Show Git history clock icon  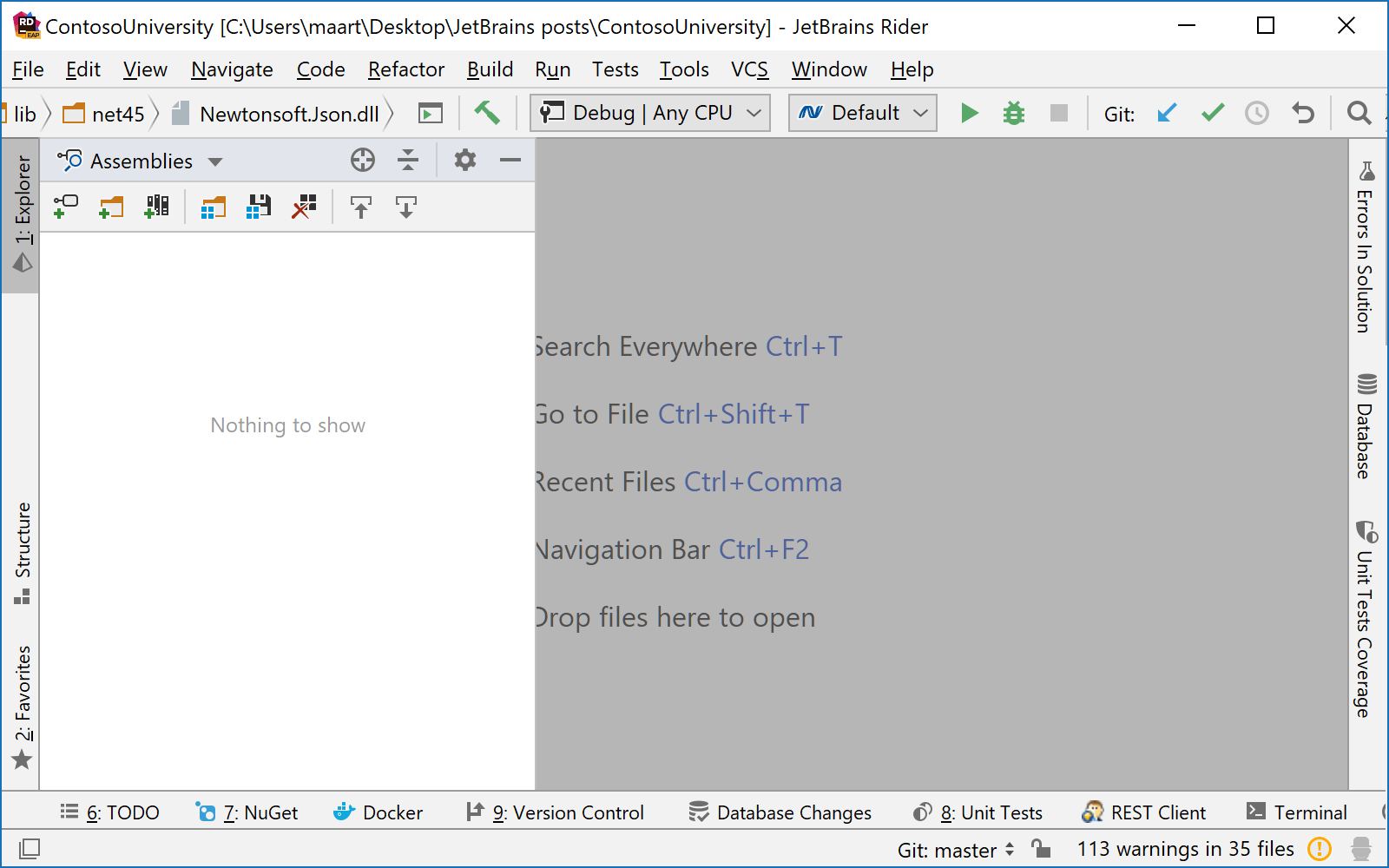(1257, 113)
